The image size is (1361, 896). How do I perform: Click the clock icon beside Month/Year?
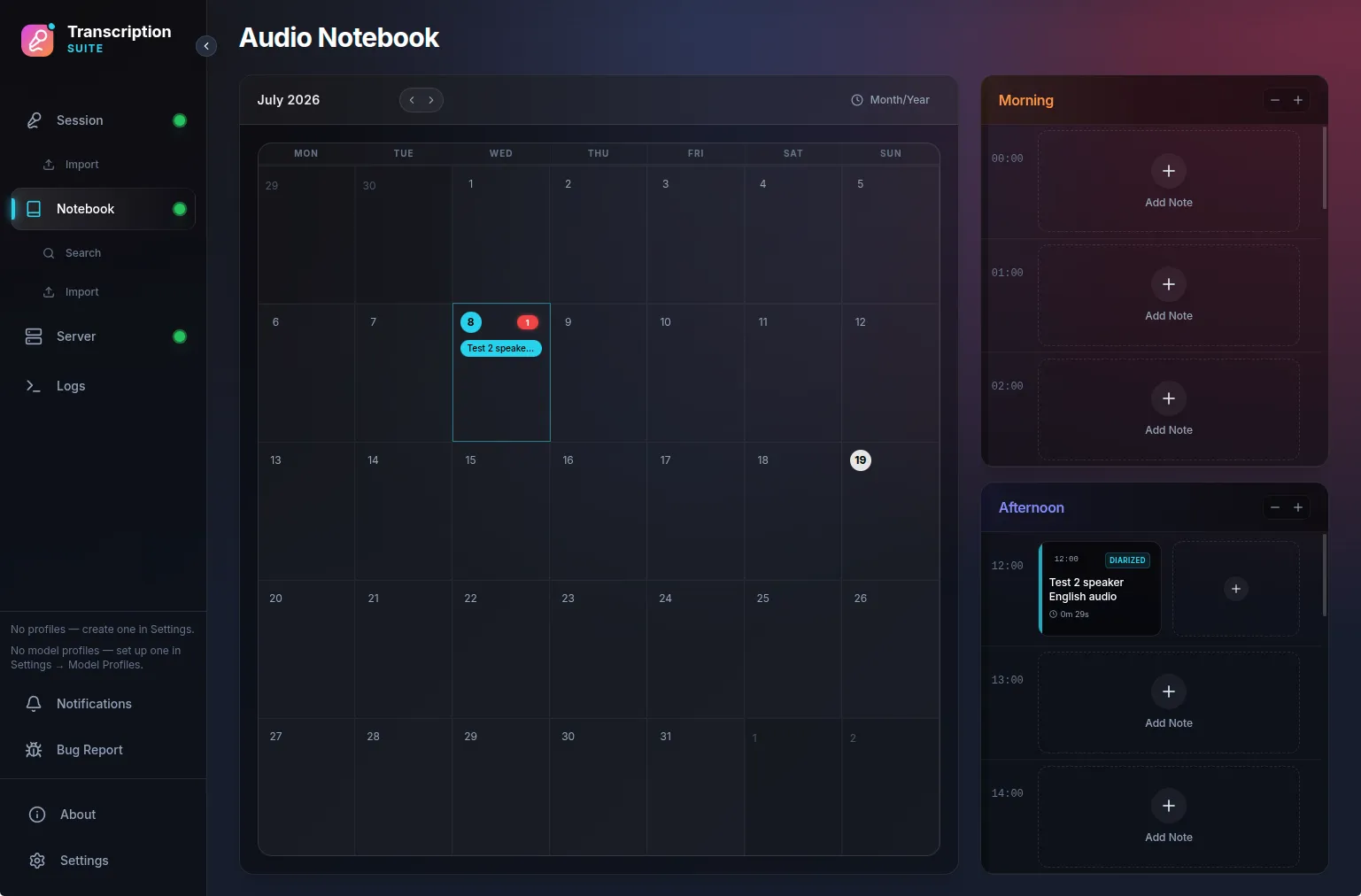[x=857, y=100]
